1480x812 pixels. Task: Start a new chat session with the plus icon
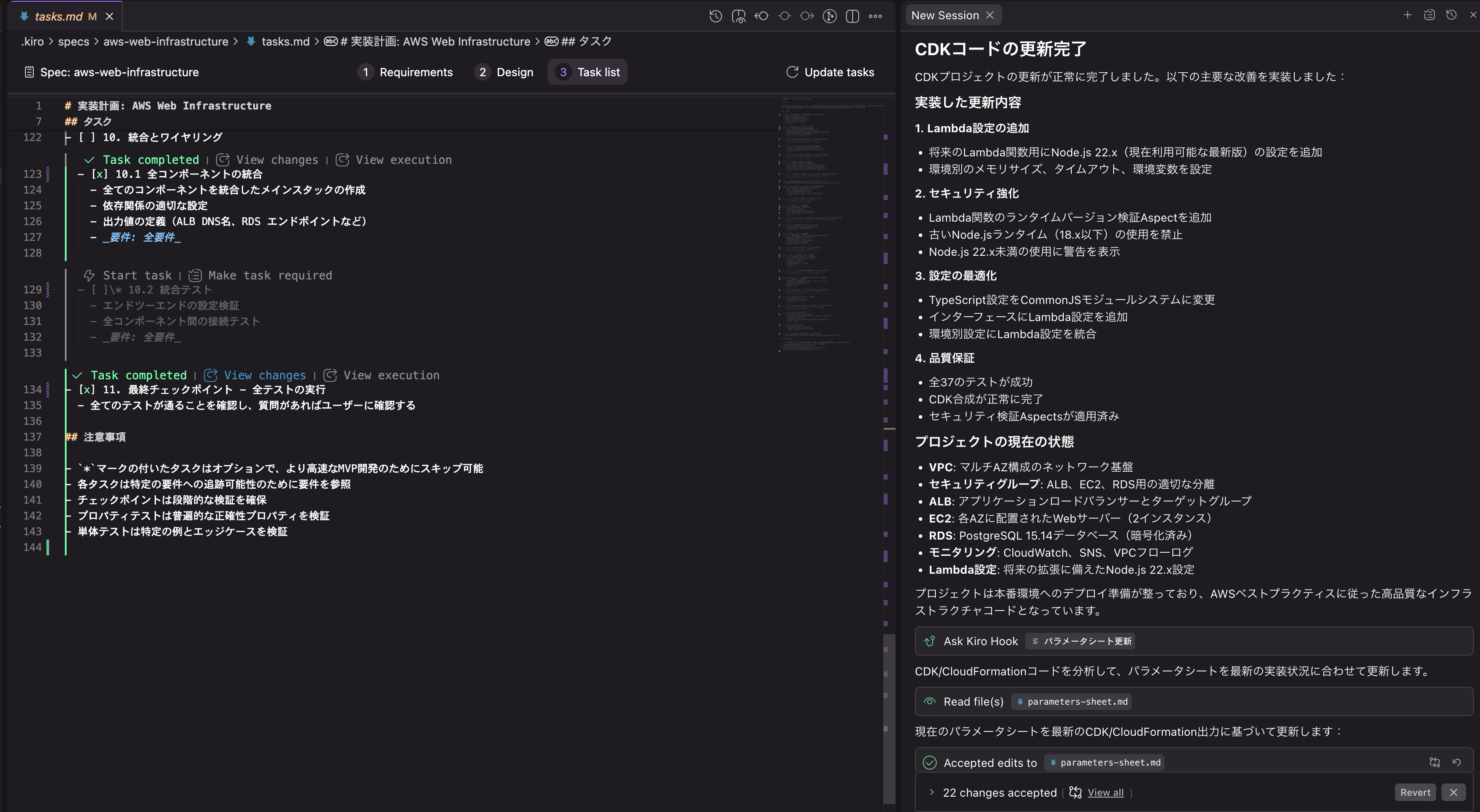tap(1408, 15)
